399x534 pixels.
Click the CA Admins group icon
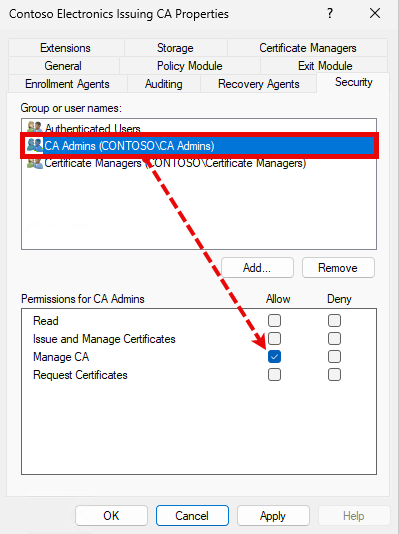coord(34,145)
